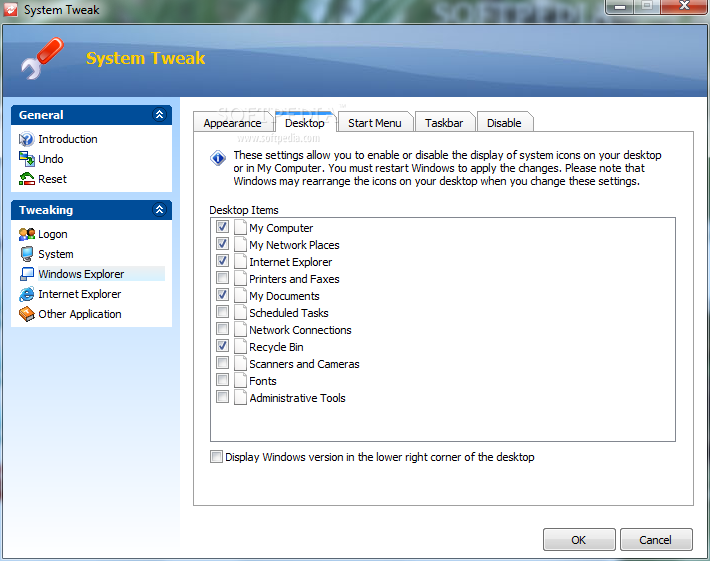Click the Undo link in sidebar
Image resolution: width=710 pixels, height=561 pixels.
(51, 159)
